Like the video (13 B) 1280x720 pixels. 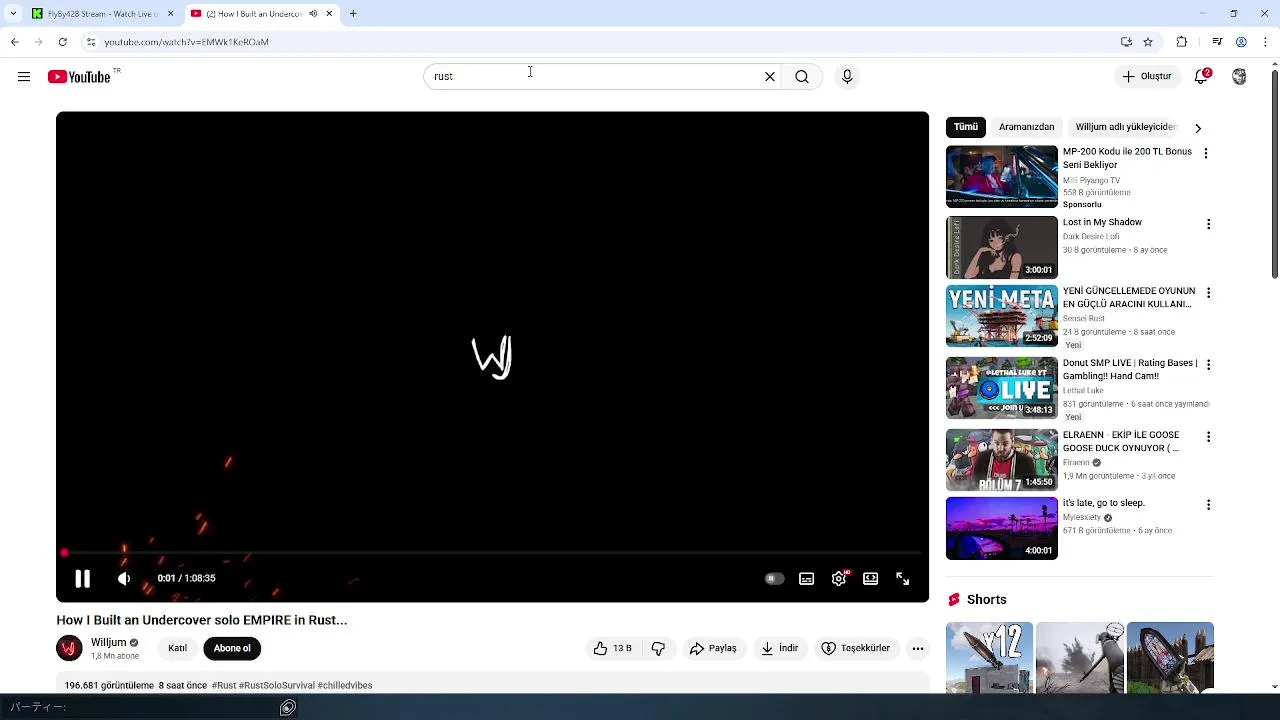pos(612,648)
